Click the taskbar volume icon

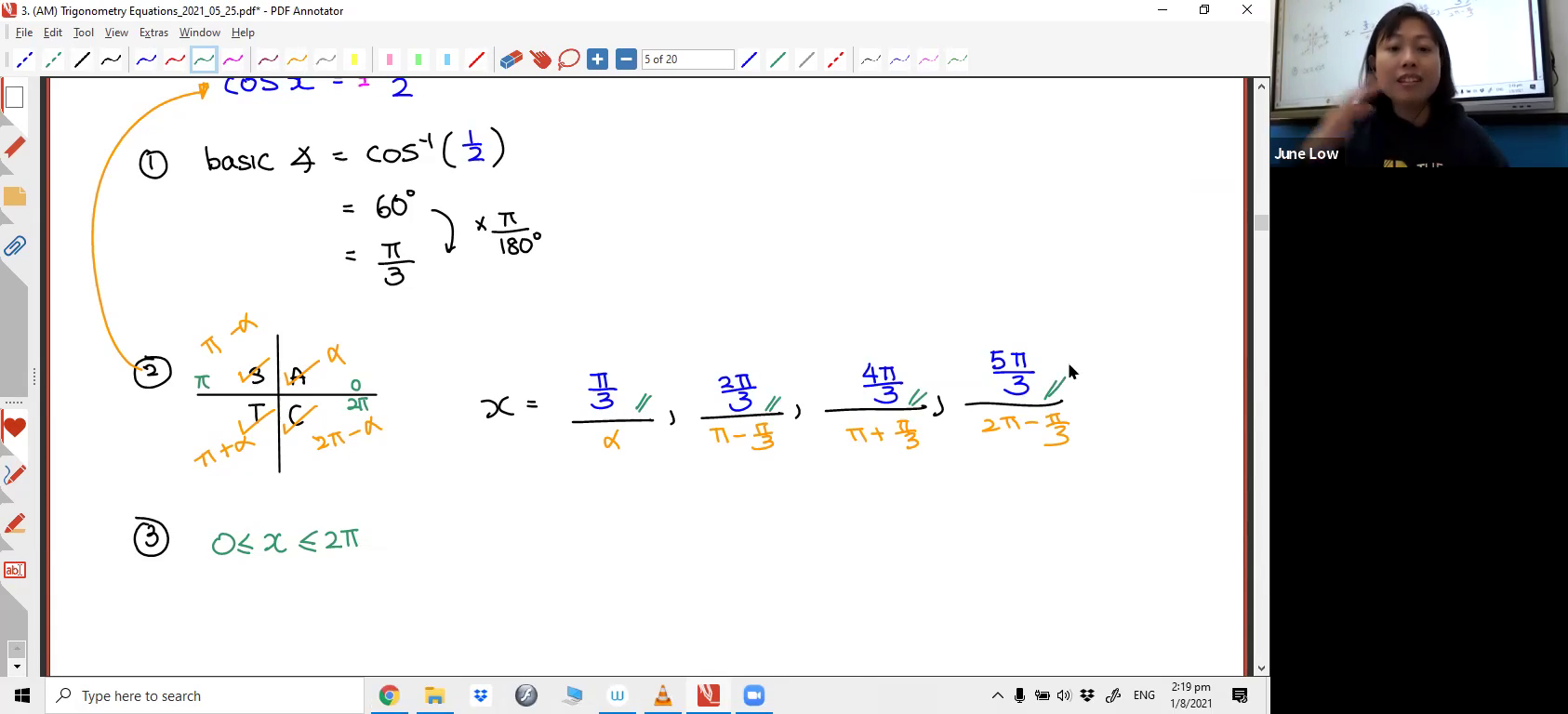coord(1064,695)
